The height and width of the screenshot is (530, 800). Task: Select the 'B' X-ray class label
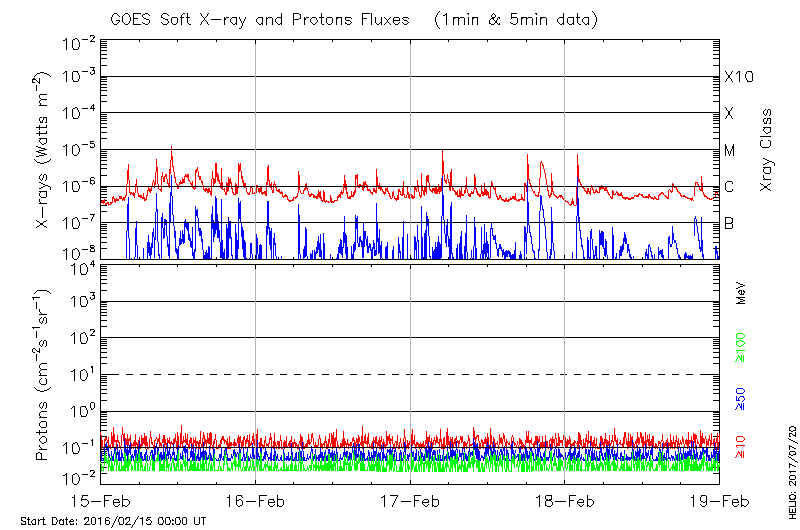pyautogui.click(x=729, y=223)
